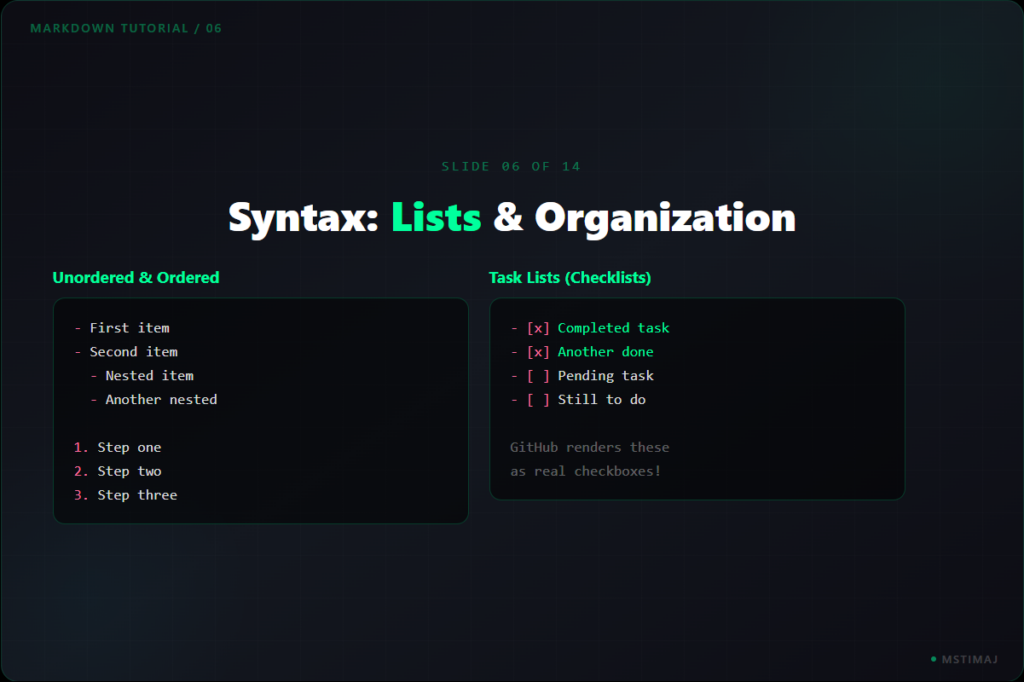Select the 'as real checkboxes!' note text
Viewport: 1024px width, 682px height.
586,471
